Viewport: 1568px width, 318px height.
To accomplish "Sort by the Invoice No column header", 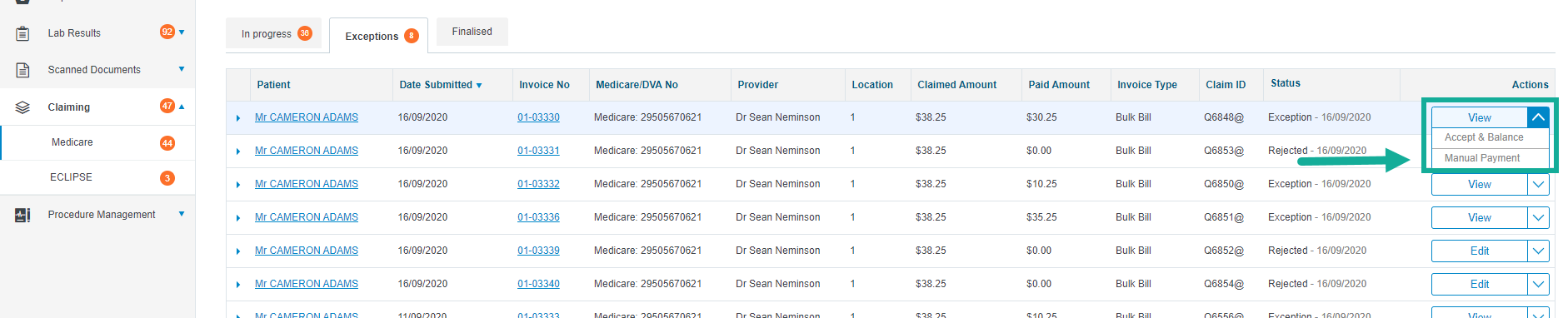I will [x=544, y=85].
